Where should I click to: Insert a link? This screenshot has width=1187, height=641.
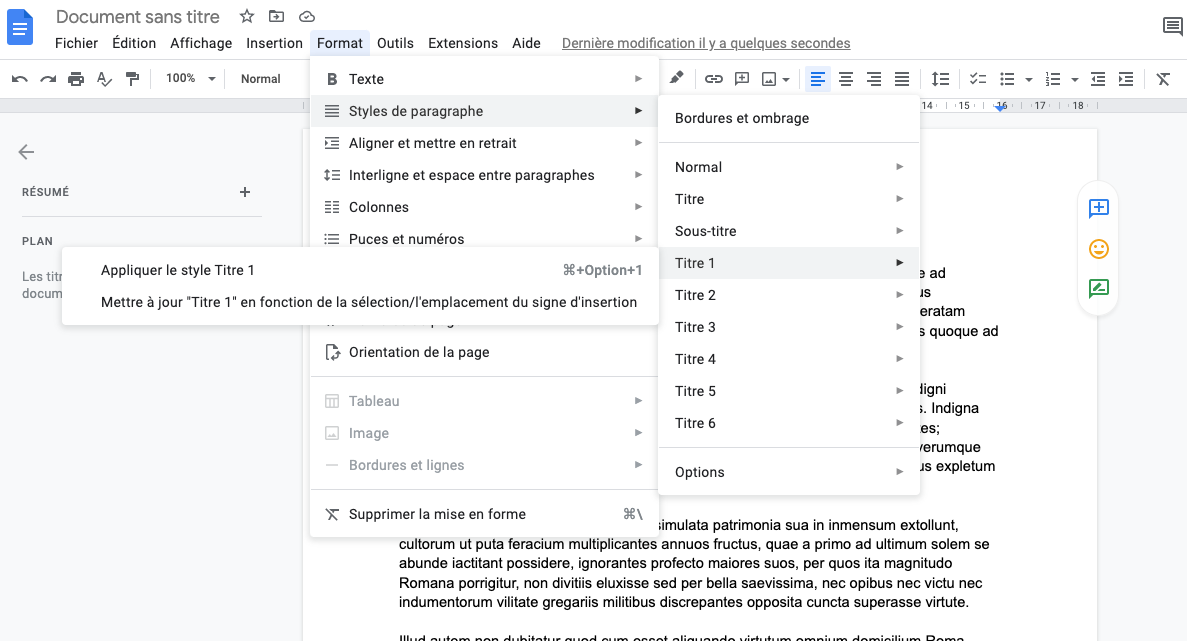713,78
